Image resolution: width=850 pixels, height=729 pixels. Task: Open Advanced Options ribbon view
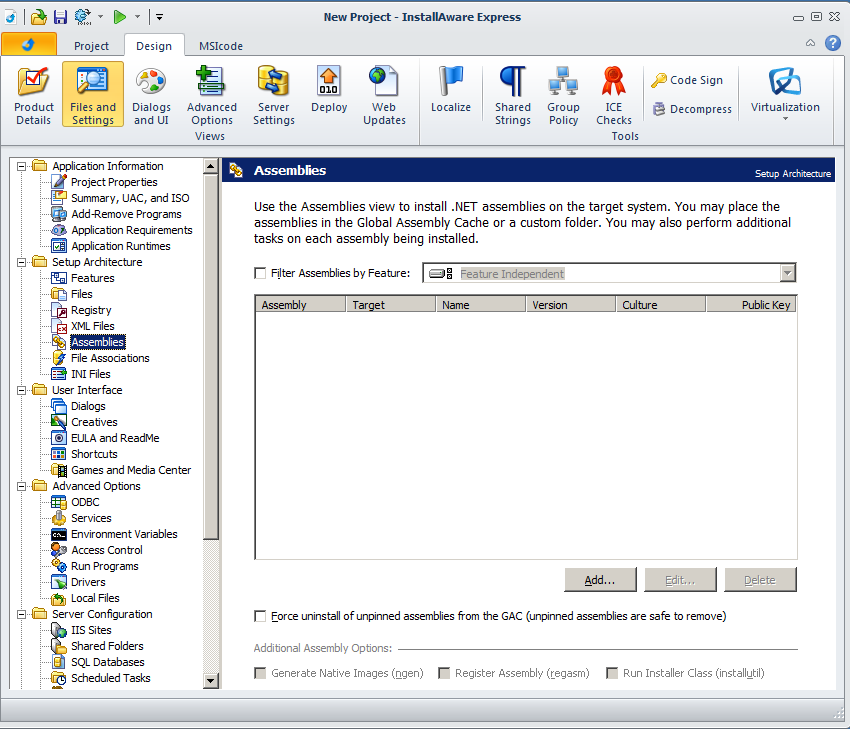coord(211,95)
